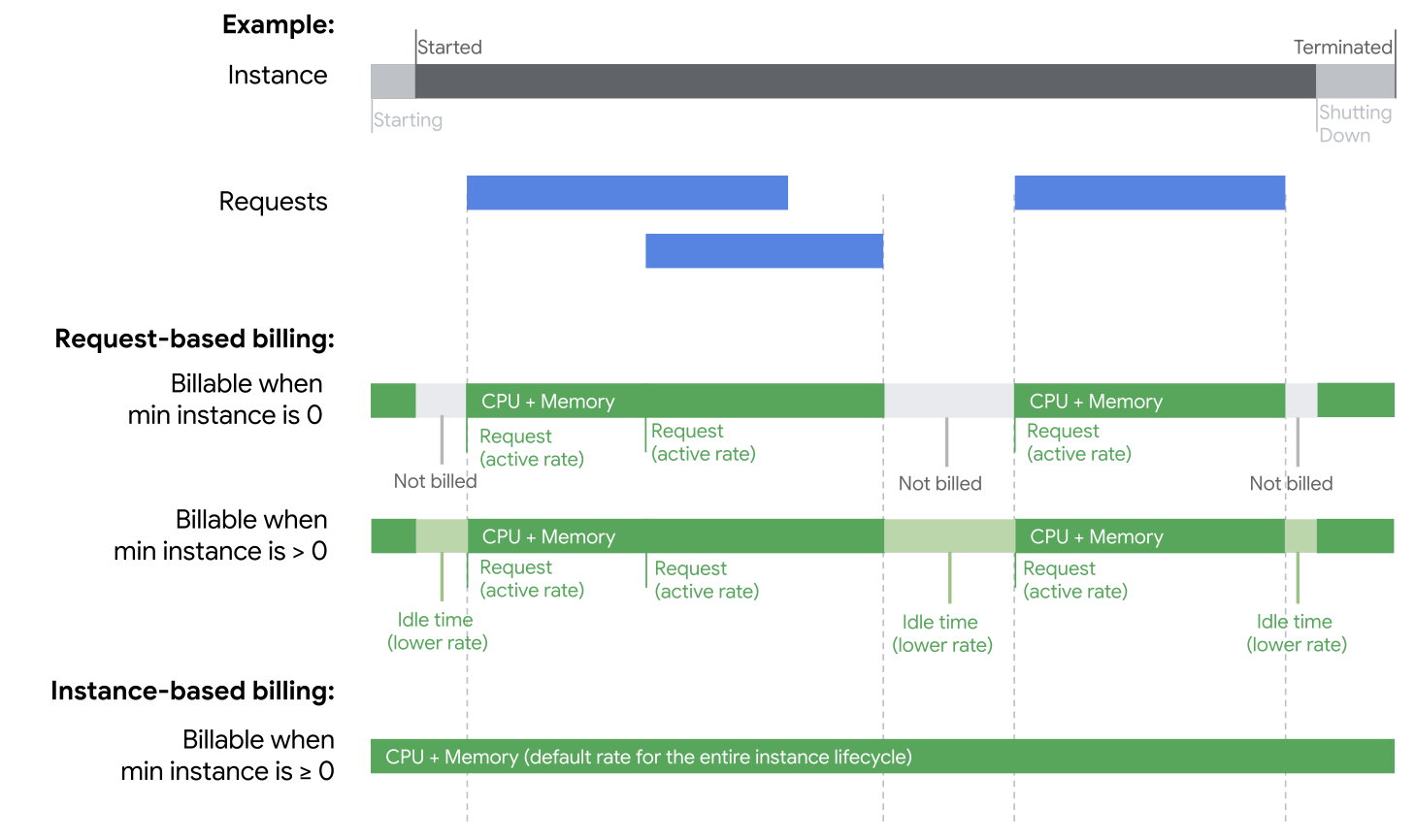Select the lower overlapping blue request bar
This screenshot has width=1415, height=840.
tap(764, 250)
